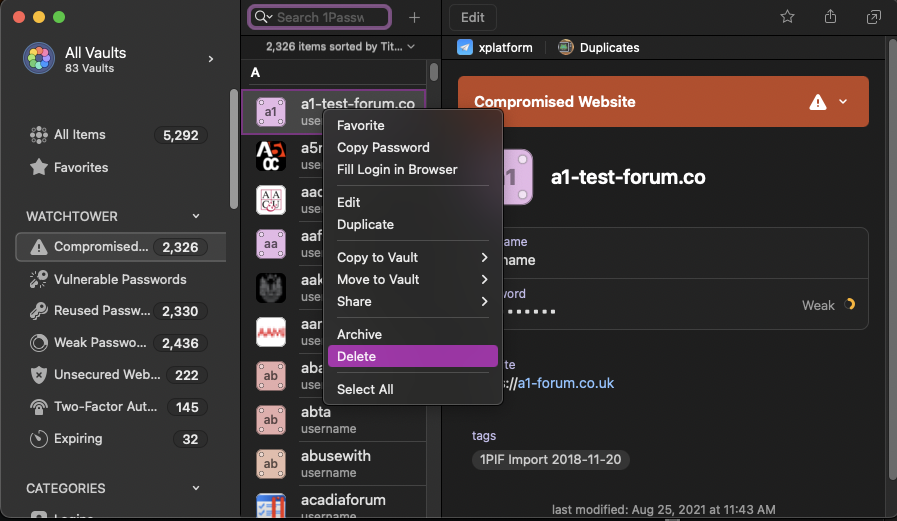This screenshot has width=897, height=521.
Task: Open the Expiring items list
Action: (78, 439)
